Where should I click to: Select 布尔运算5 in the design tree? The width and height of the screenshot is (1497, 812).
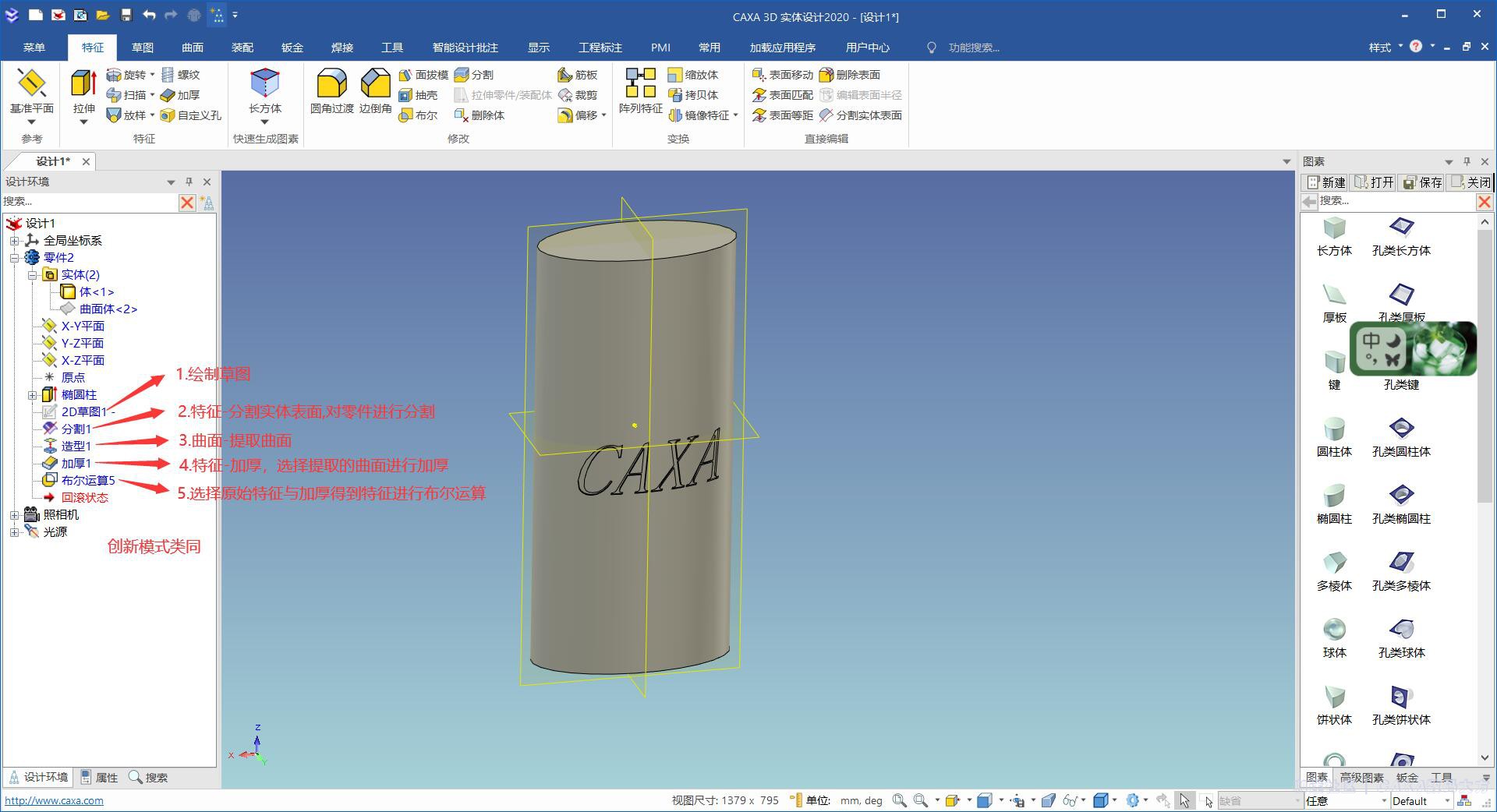[88, 480]
